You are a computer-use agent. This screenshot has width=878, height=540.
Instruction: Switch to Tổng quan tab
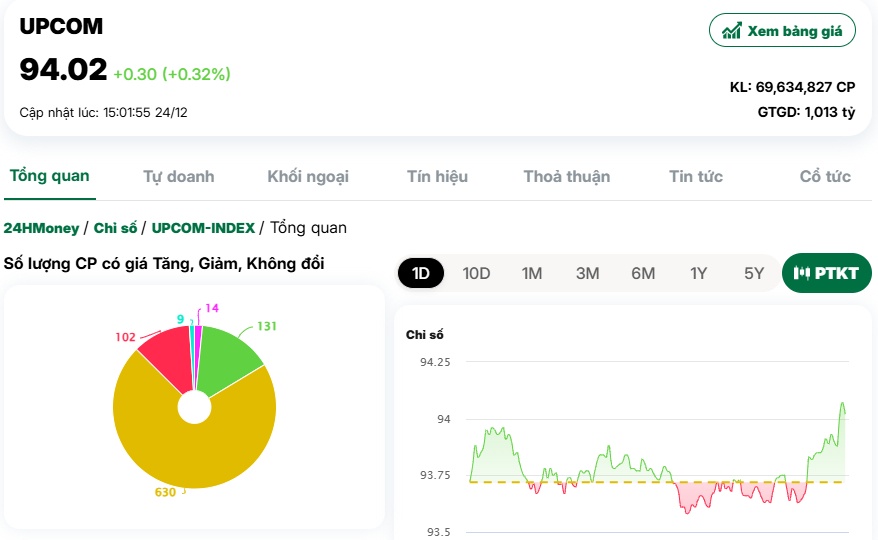pos(50,176)
